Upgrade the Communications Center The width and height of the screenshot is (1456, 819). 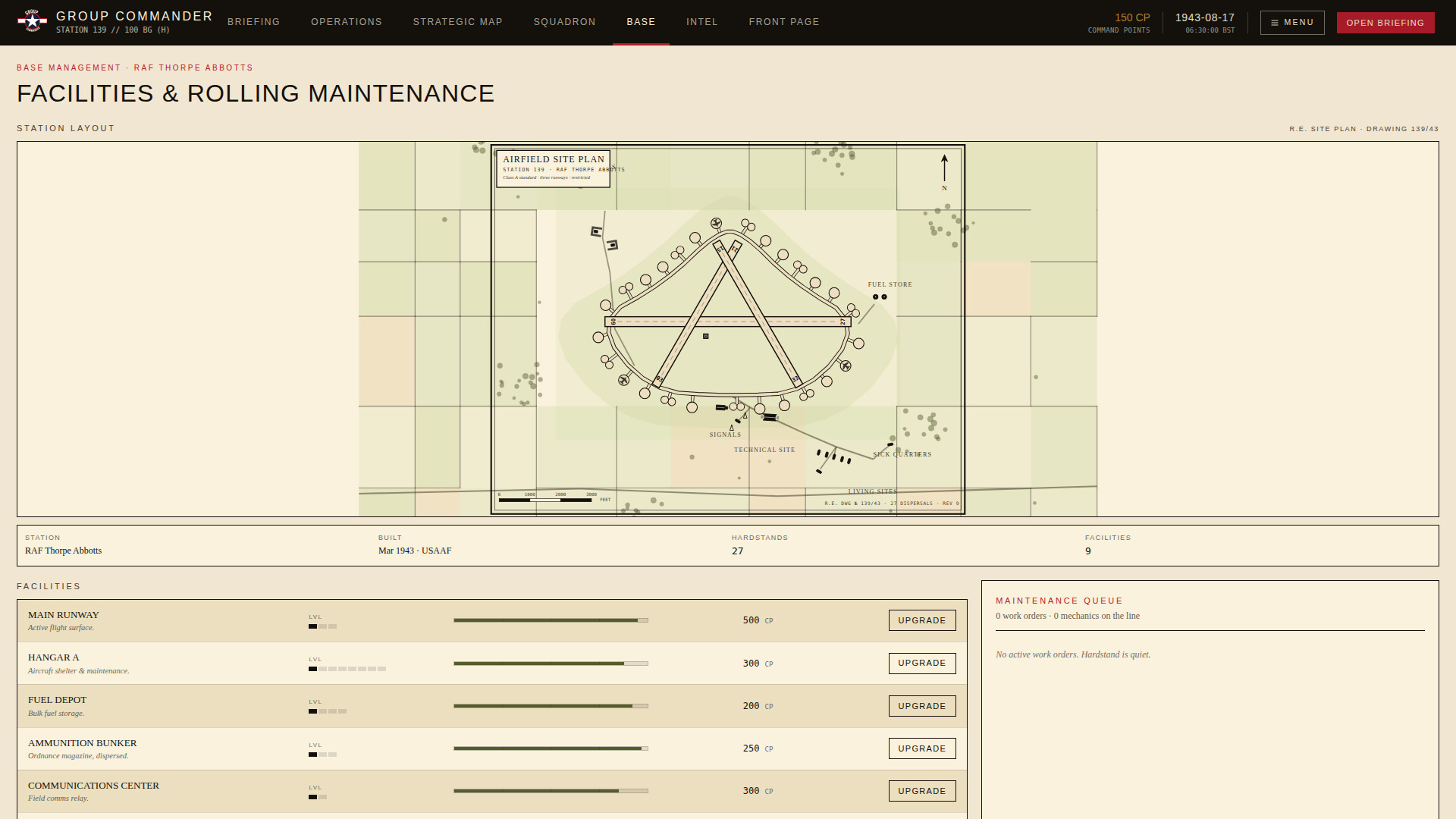[922, 791]
